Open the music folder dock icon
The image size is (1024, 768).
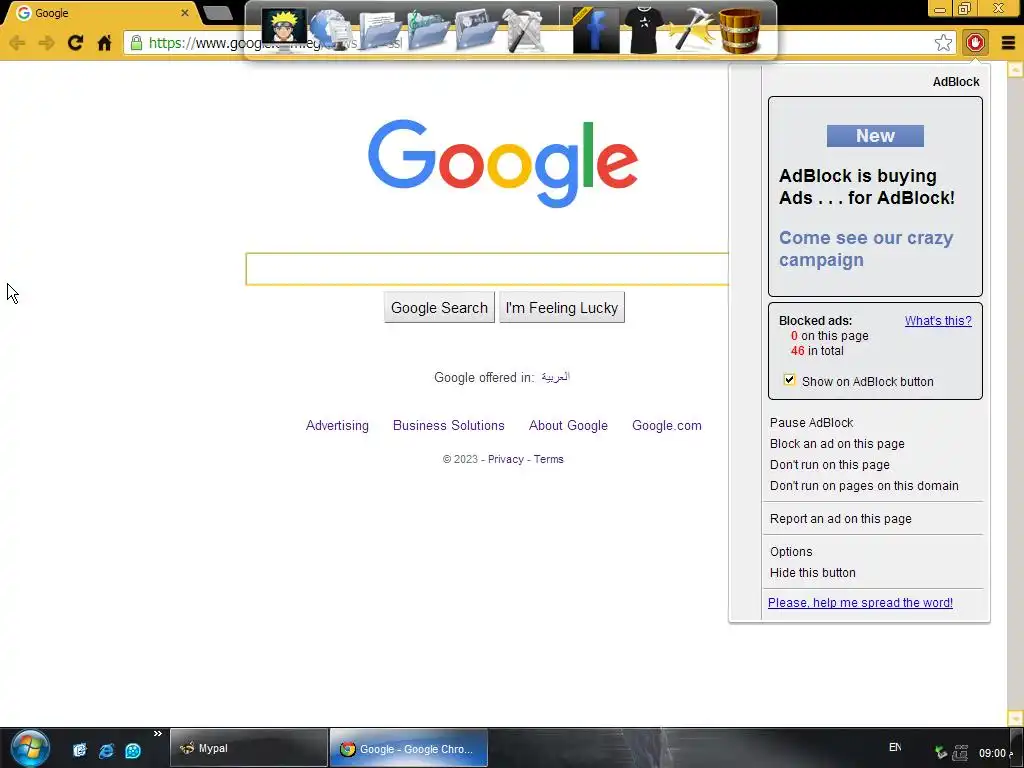(428, 29)
